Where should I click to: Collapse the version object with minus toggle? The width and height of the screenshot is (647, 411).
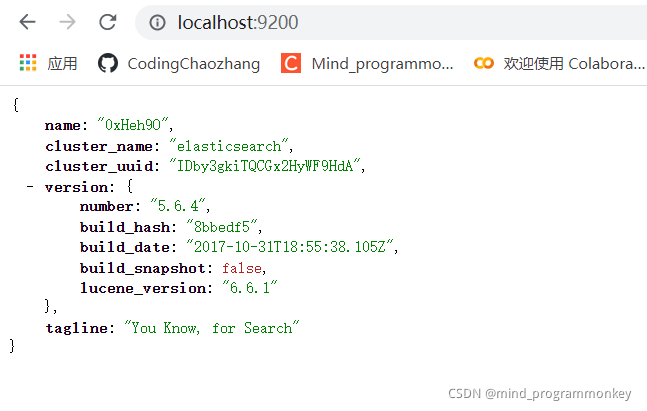[30, 187]
